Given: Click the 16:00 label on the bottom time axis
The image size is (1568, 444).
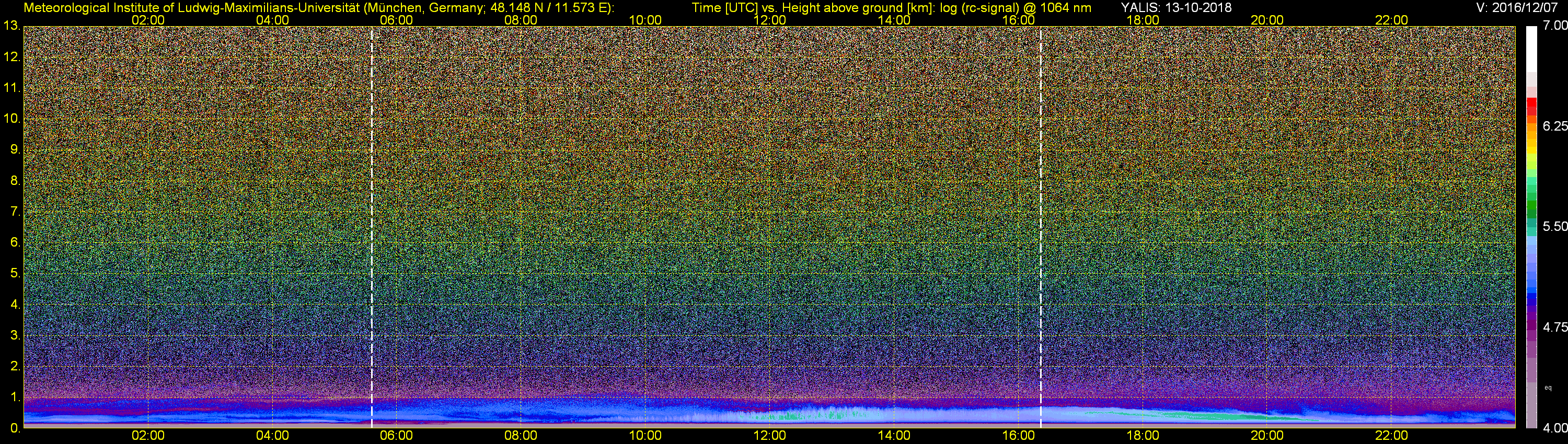Looking at the screenshot, I should click(x=1018, y=436).
